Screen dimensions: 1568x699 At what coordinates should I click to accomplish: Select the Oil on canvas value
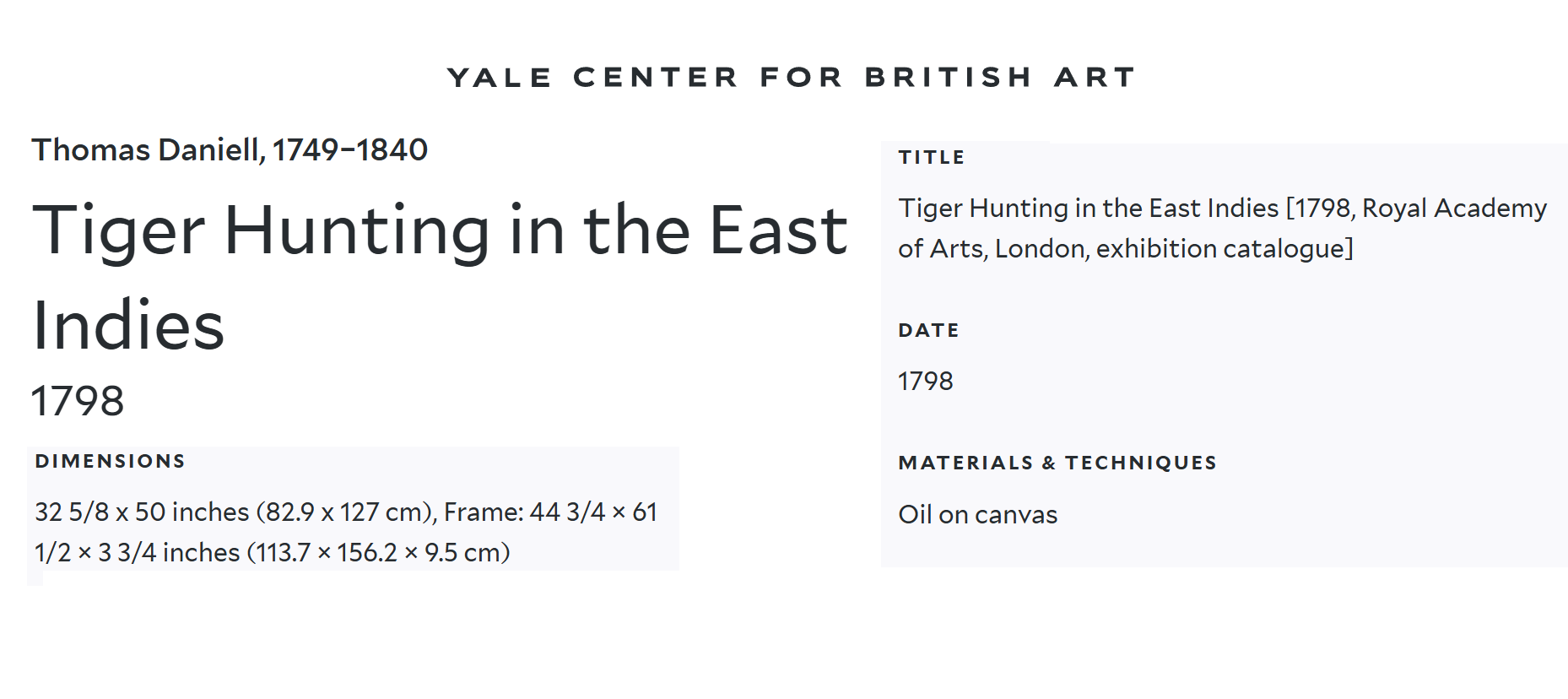pyautogui.click(x=977, y=515)
